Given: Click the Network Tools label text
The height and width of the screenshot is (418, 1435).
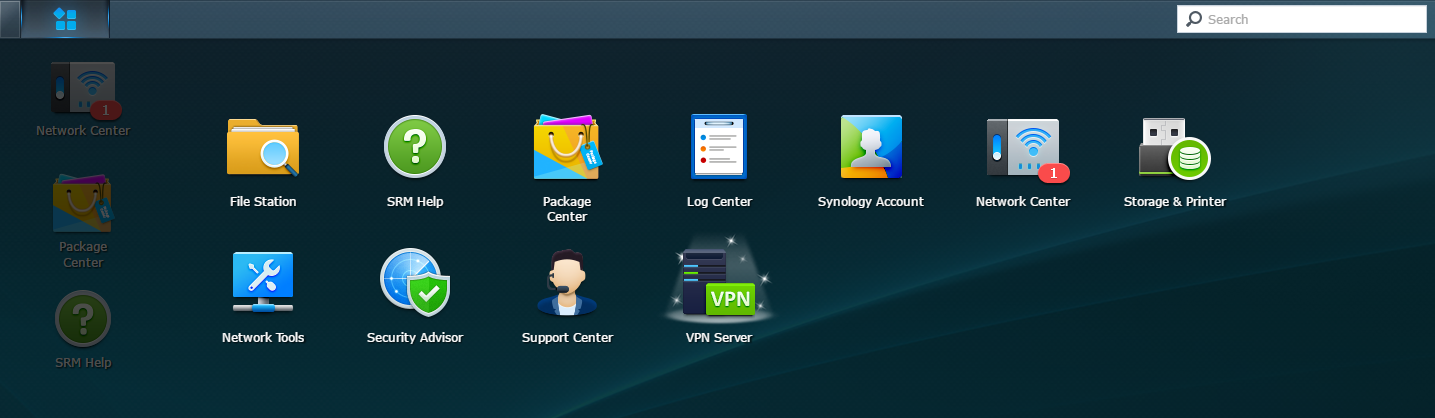Looking at the screenshot, I should pos(263,337).
